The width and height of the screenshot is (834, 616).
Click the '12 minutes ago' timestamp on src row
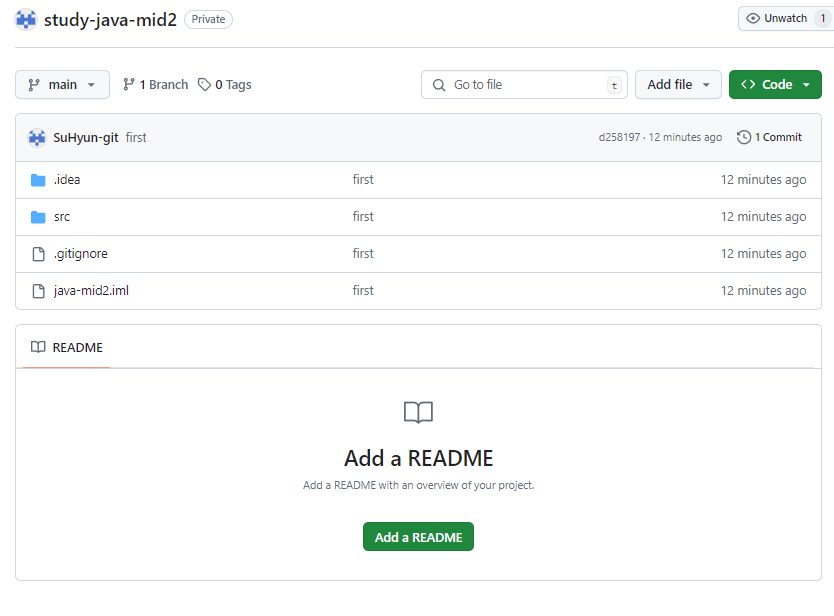click(764, 217)
